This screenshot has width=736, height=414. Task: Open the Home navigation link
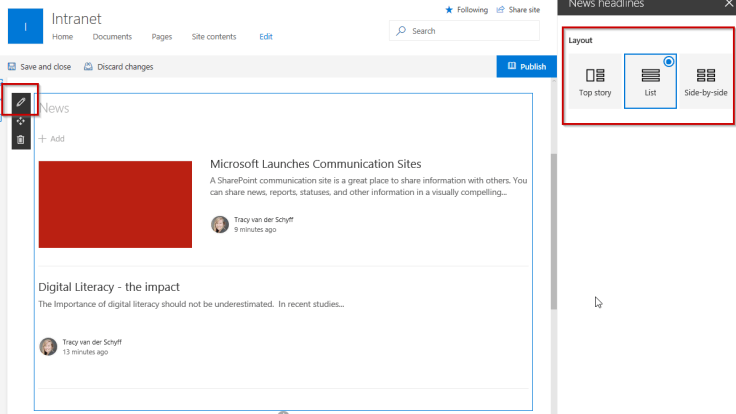[63, 37]
